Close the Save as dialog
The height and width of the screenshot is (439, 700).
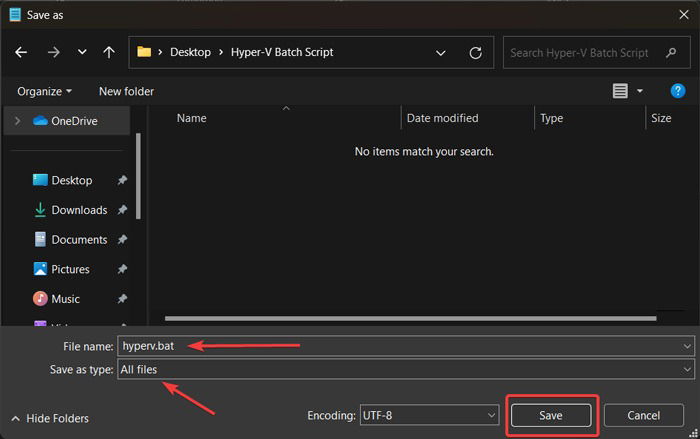coord(683,15)
